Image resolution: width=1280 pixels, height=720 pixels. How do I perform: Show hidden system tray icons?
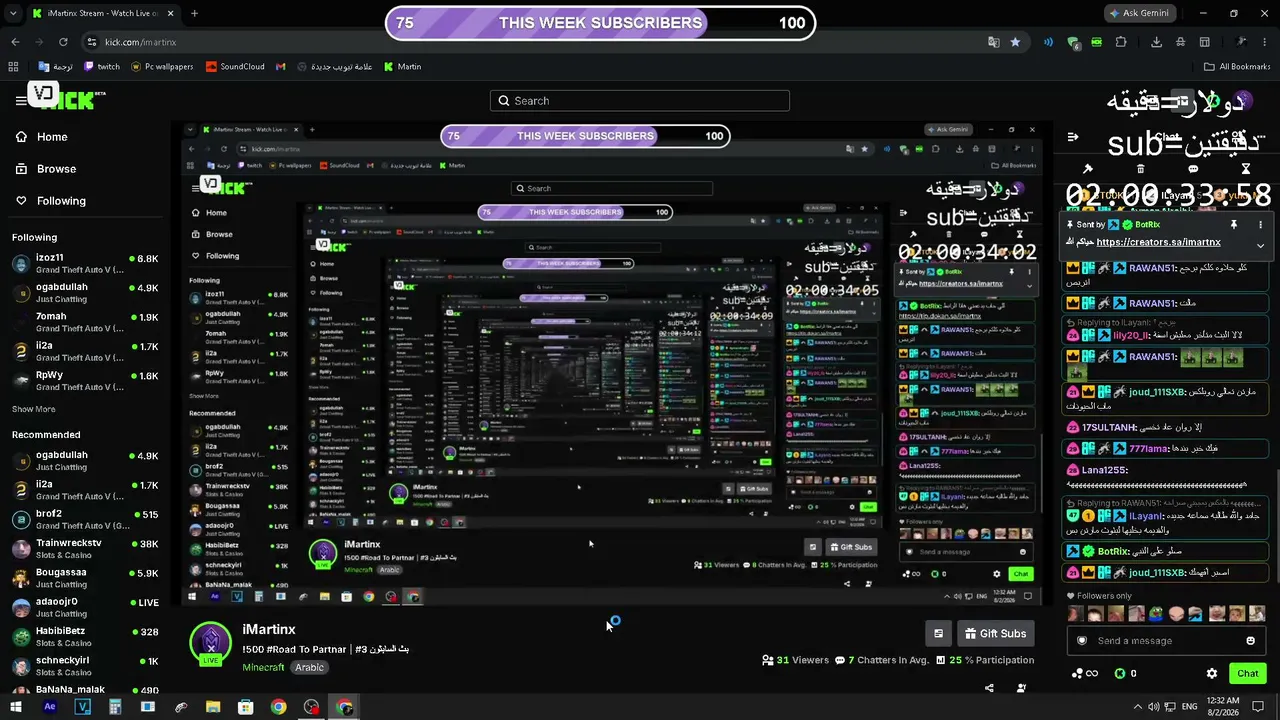coord(1137,707)
